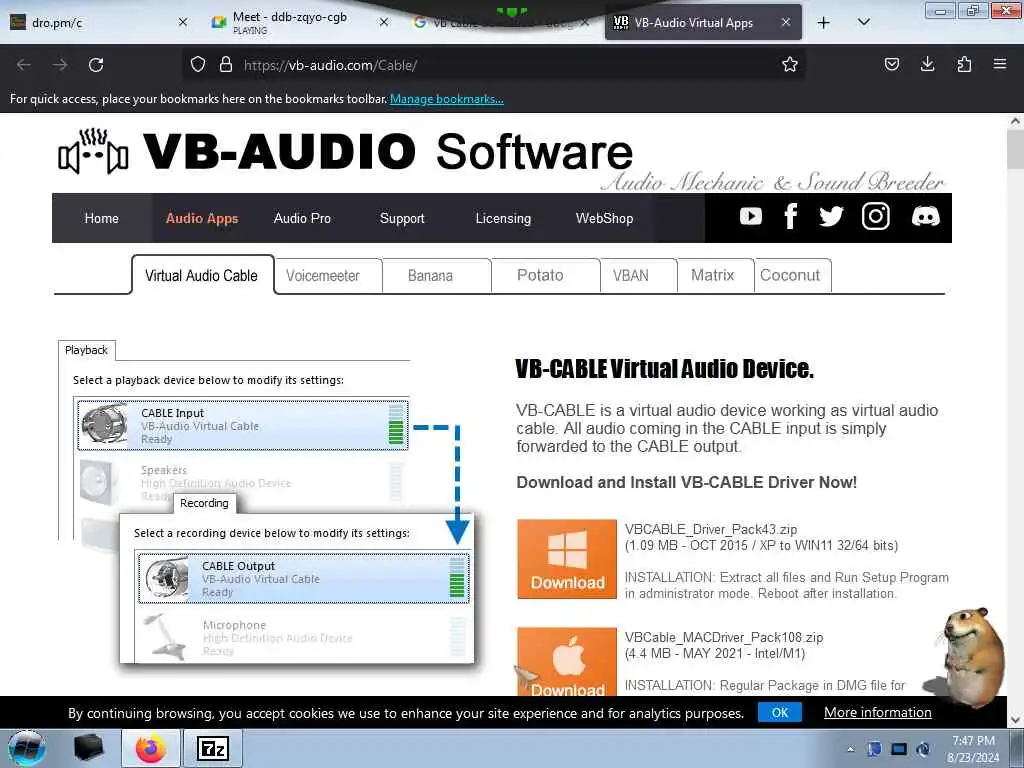This screenshot has height=768, width=1024.
Task: Open the Firefox taskbar icon
Action: (151, 748)
